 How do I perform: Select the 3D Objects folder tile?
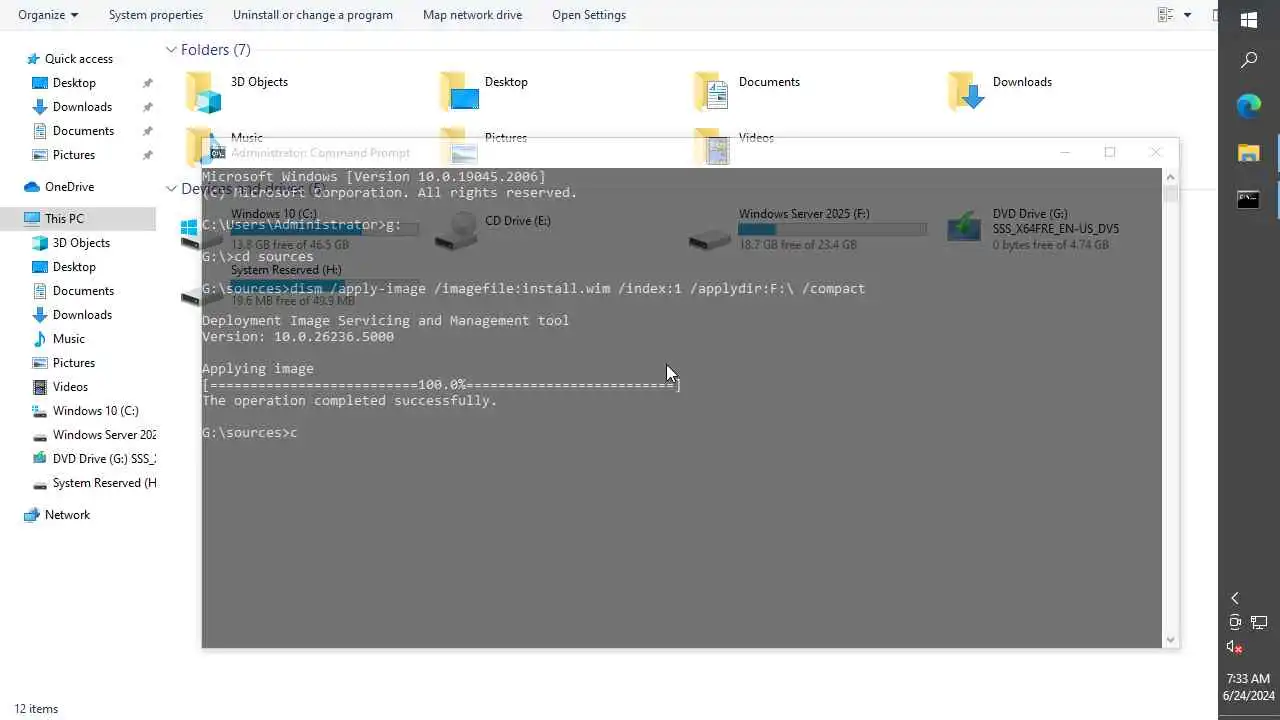tap(238, 91)
